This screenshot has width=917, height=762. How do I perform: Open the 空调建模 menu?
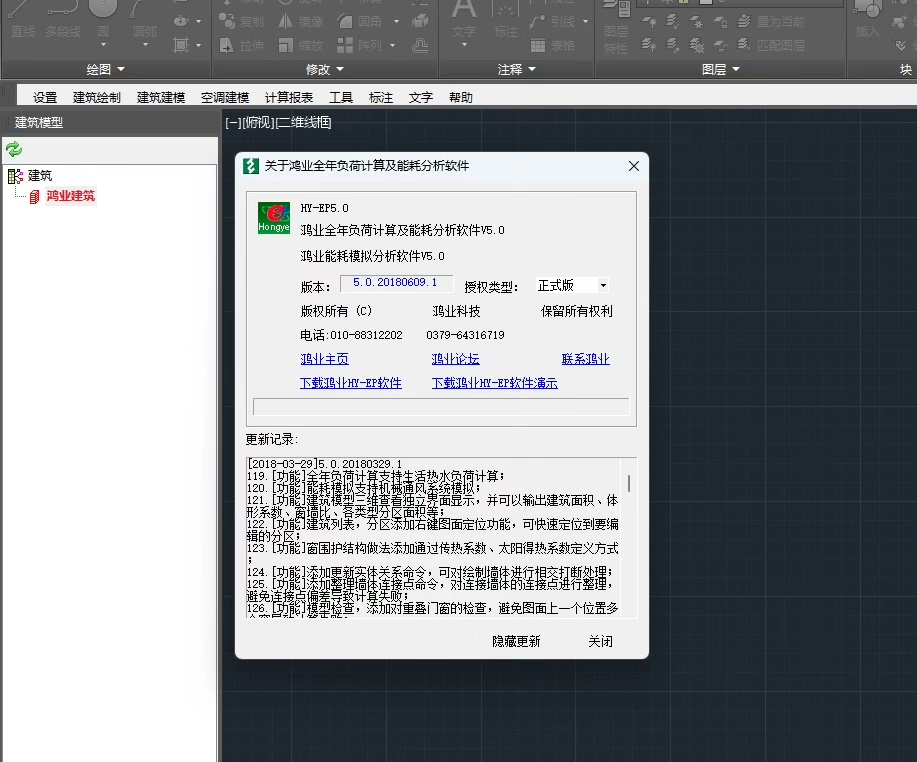(x=225, y=98)
